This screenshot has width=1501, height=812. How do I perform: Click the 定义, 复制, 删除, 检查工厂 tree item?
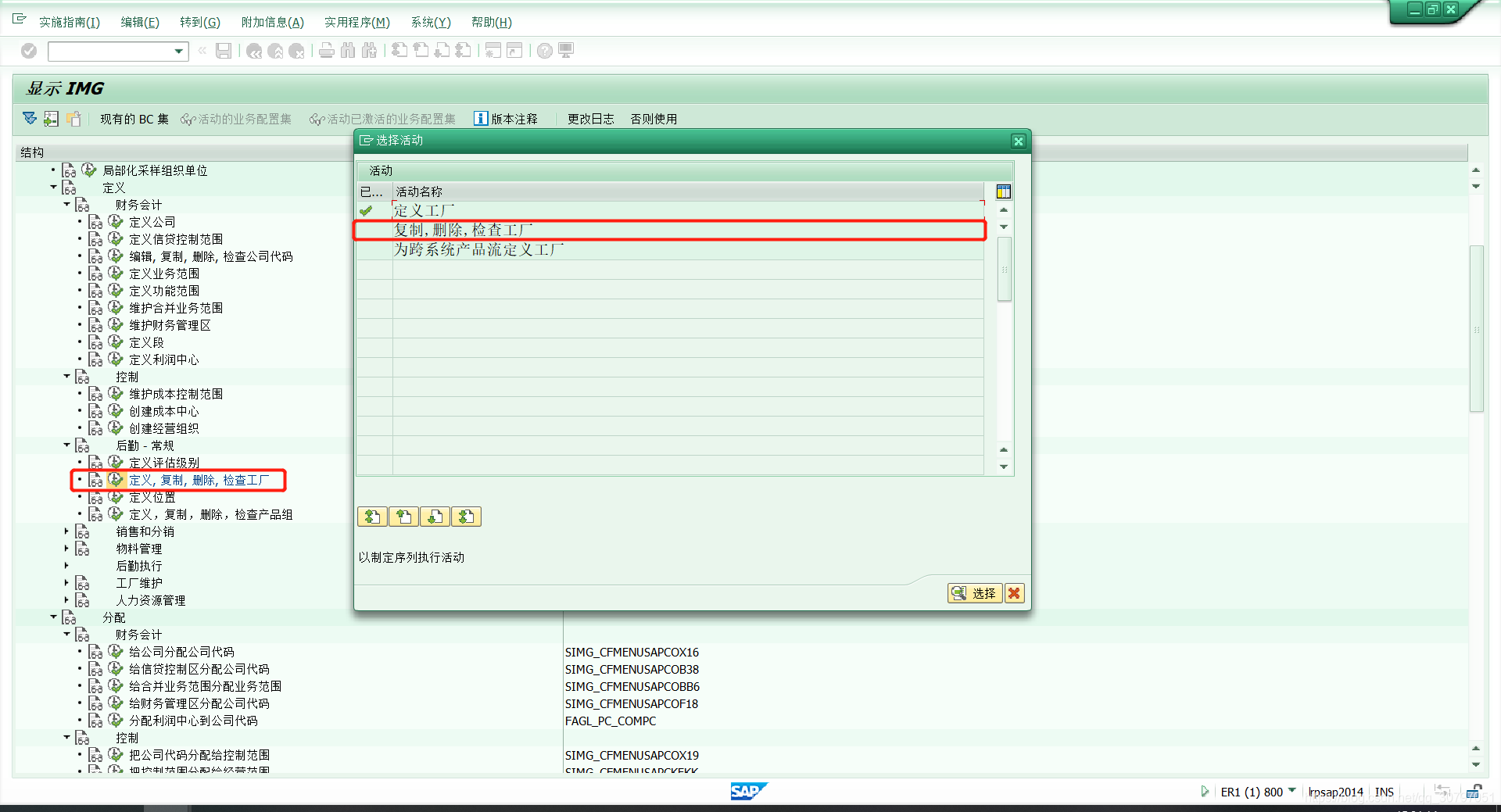199,480
